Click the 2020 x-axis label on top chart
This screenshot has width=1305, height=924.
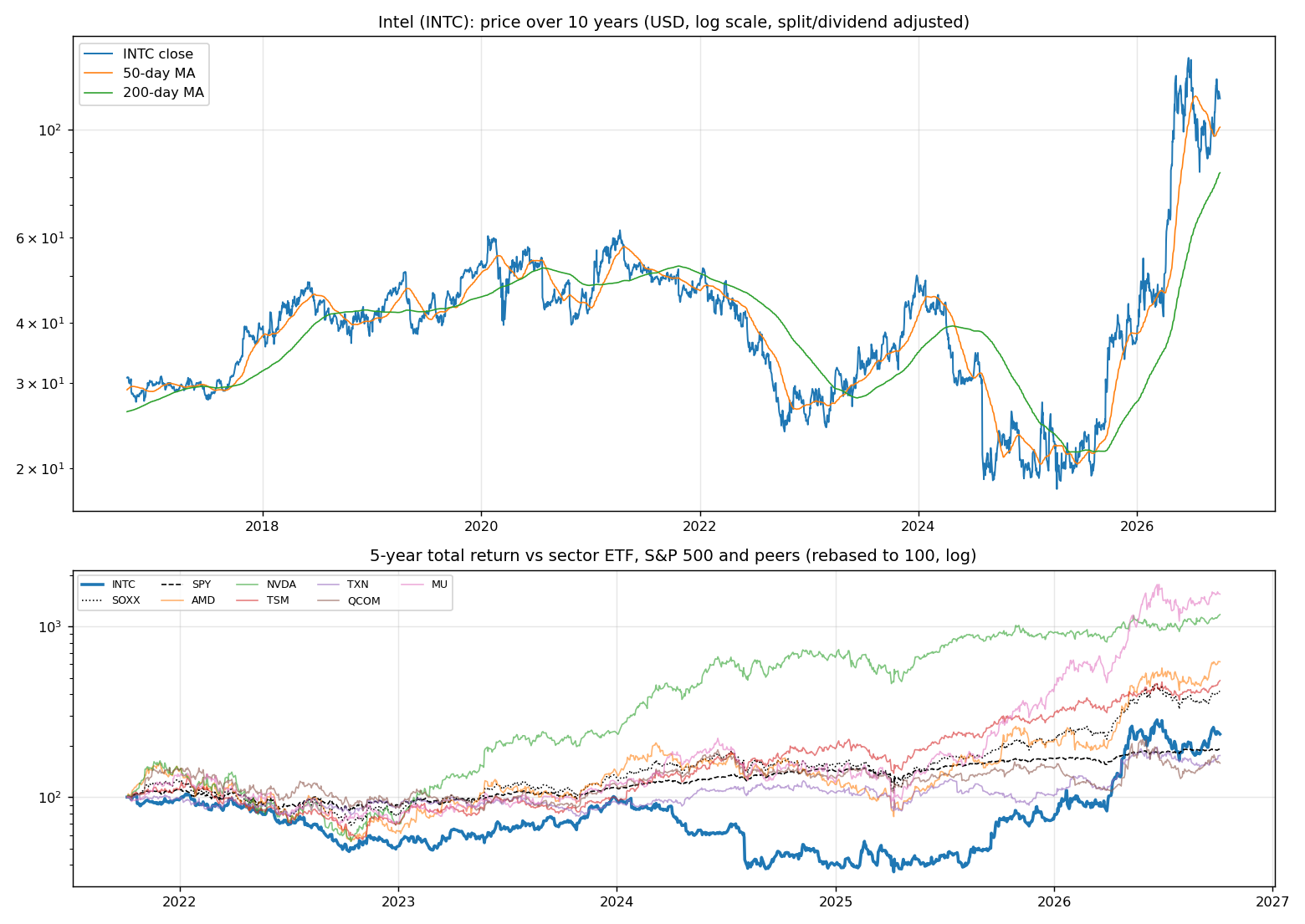coord(481,526)
